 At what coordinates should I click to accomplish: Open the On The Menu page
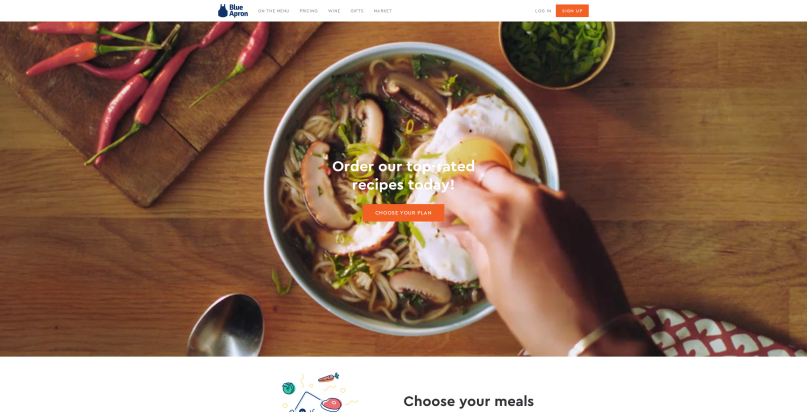click(x=273, y=11)
